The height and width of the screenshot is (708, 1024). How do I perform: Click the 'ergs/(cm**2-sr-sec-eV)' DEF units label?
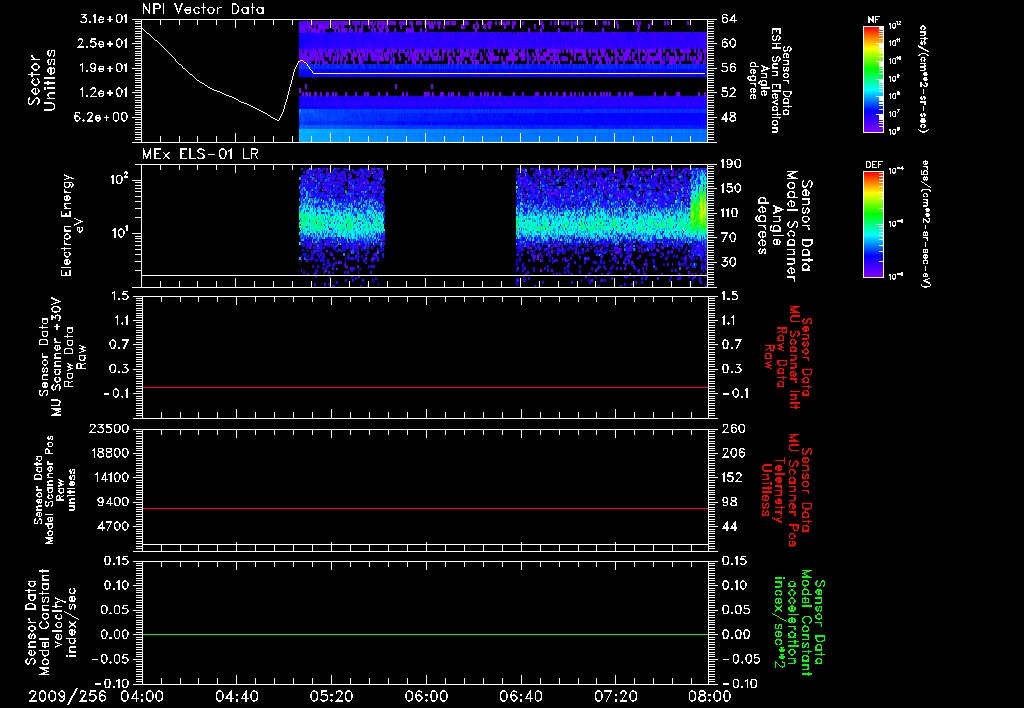click(x=925, y=224)
